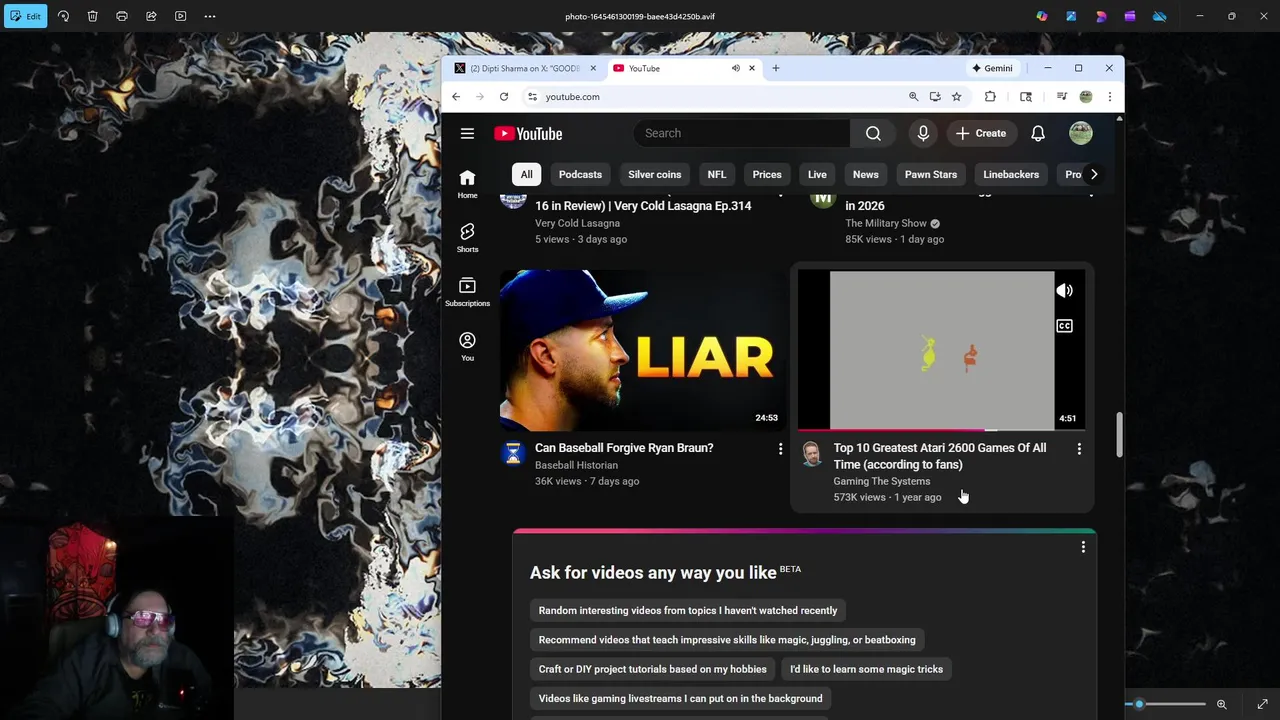This screenshot has height=720, width=1280.
Task: Click the YouTube search magnifier button
Action: tap(873, 133)
